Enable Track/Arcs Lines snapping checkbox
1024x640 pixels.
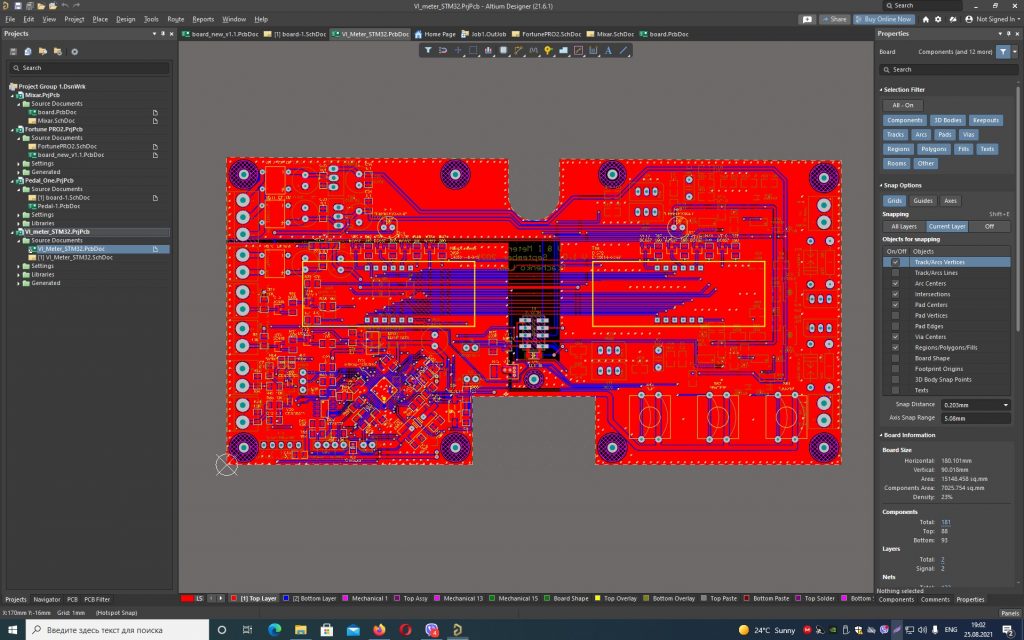point(895,273)
